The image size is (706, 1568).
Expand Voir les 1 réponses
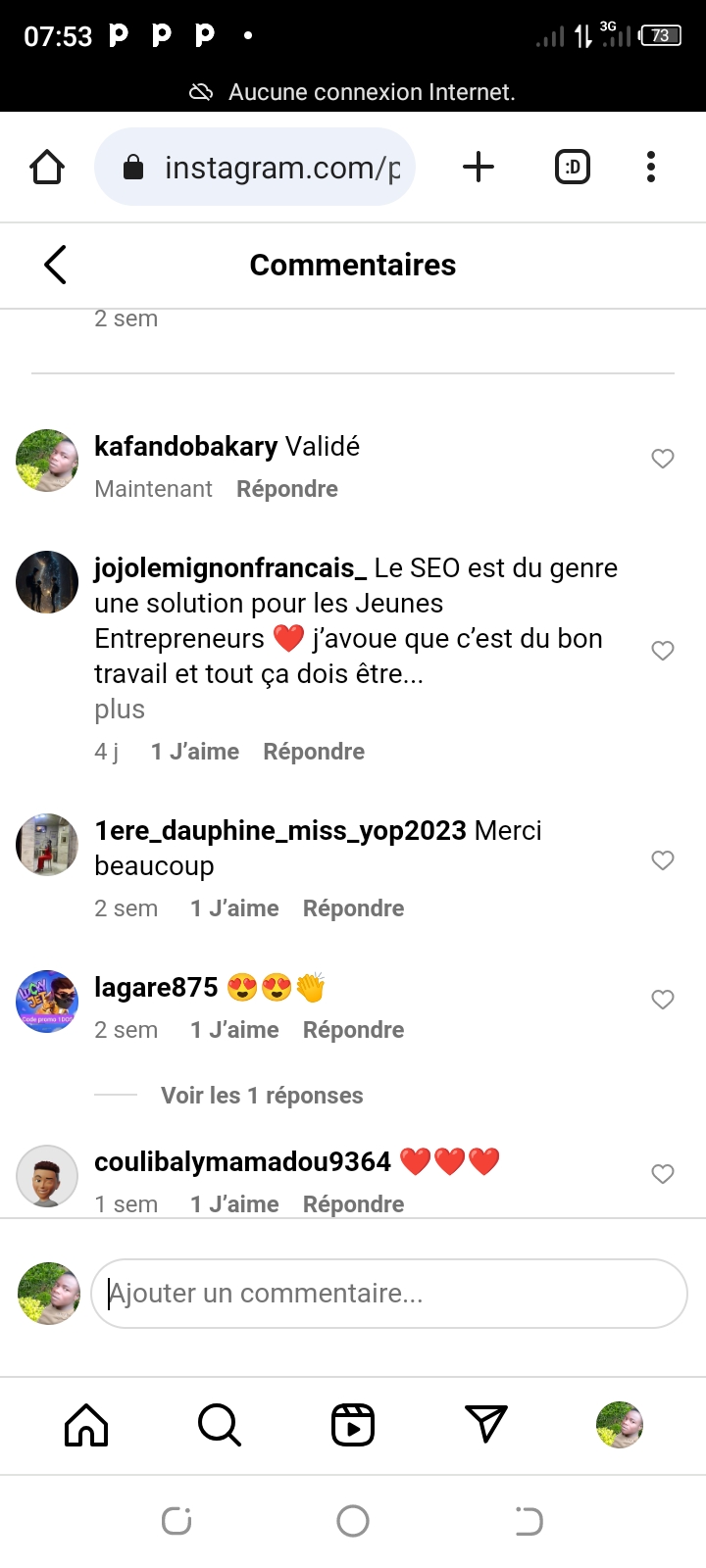point(262,1096)
